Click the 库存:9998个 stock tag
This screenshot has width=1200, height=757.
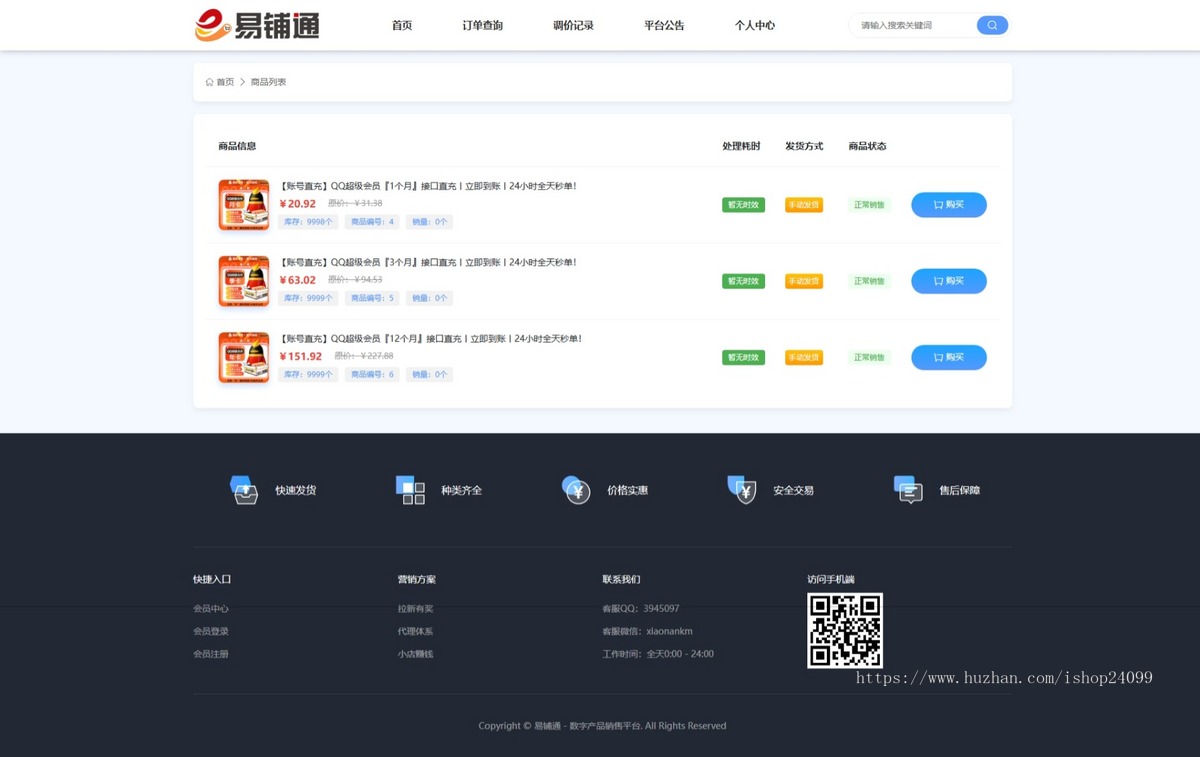coord(308,222)
